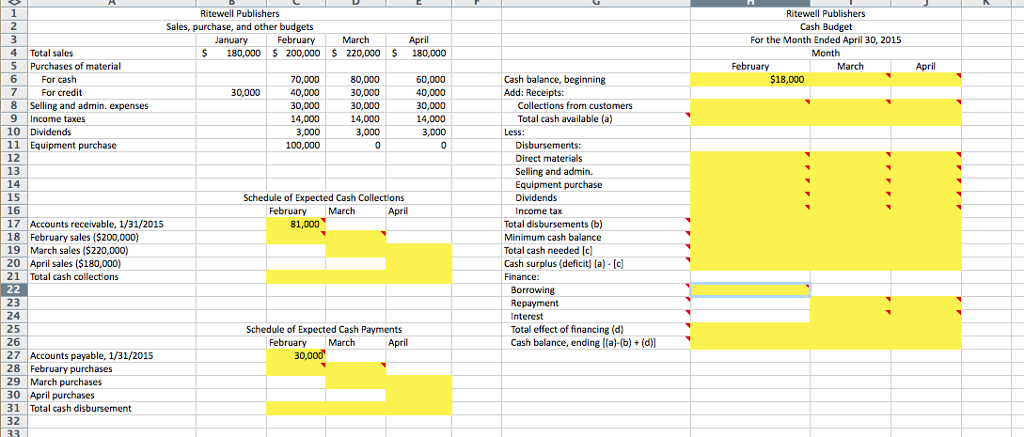The height and width of the screenshot is (437, 1024).
Task: Click 'Collections from customers' label
Action: pyautogui.click(x=575, y=106)
